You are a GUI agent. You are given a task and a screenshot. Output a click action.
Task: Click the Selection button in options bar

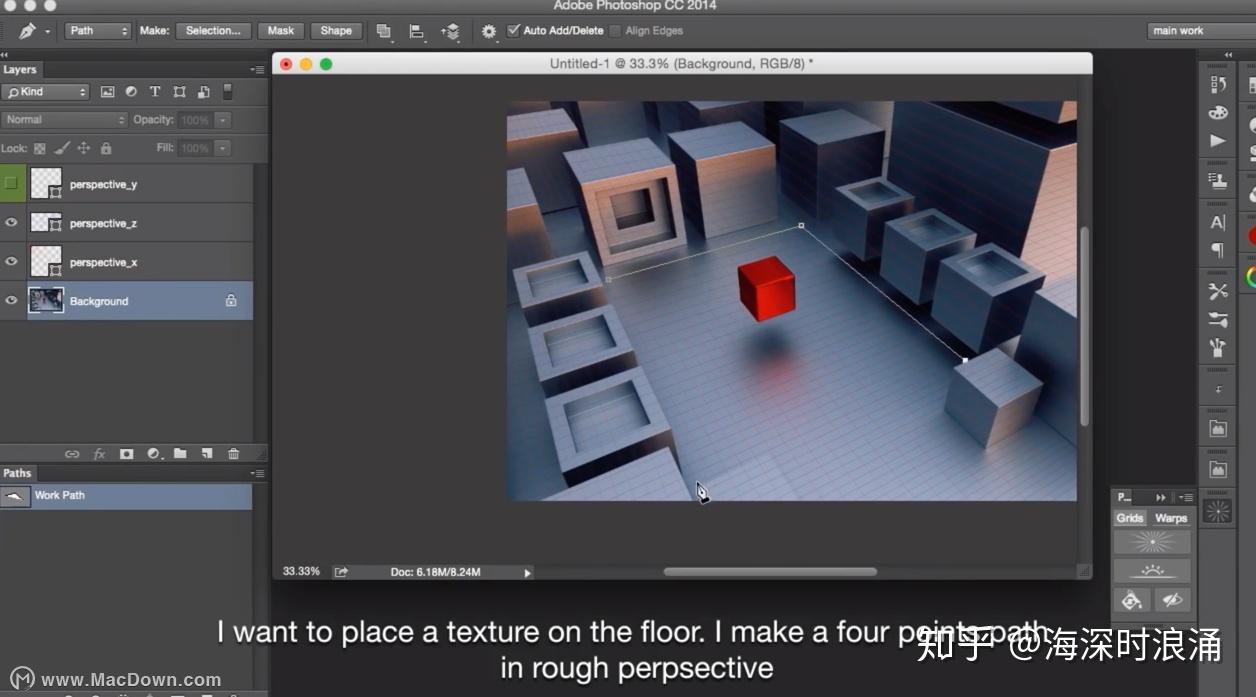coord(213,30)
